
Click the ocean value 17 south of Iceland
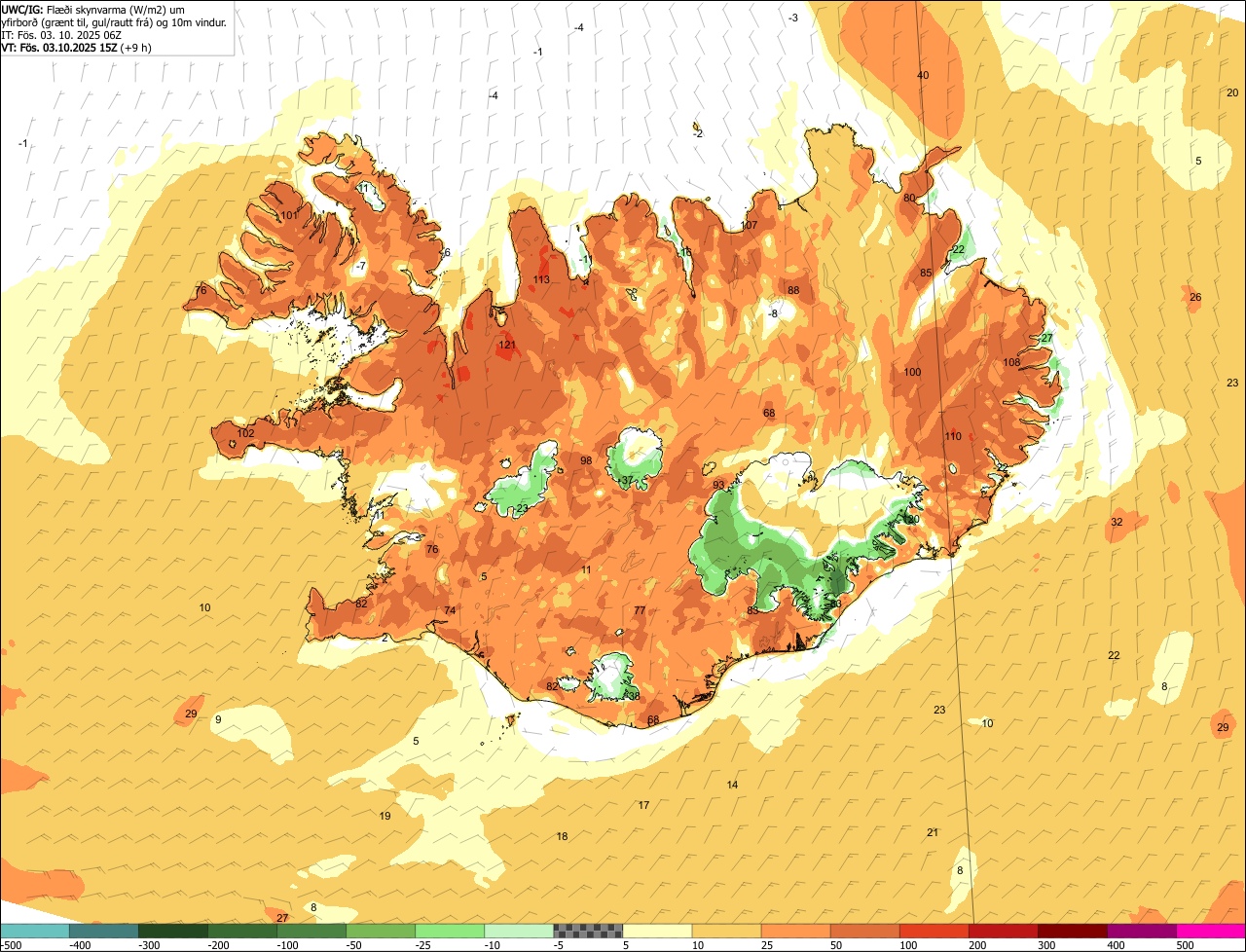click(643, 805)
